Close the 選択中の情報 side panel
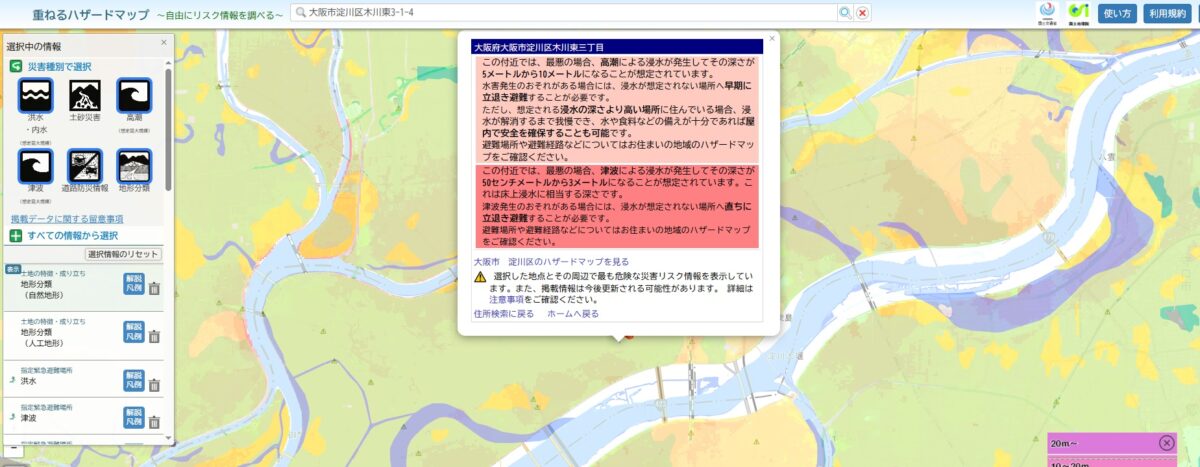 click(x=166, y=45)
